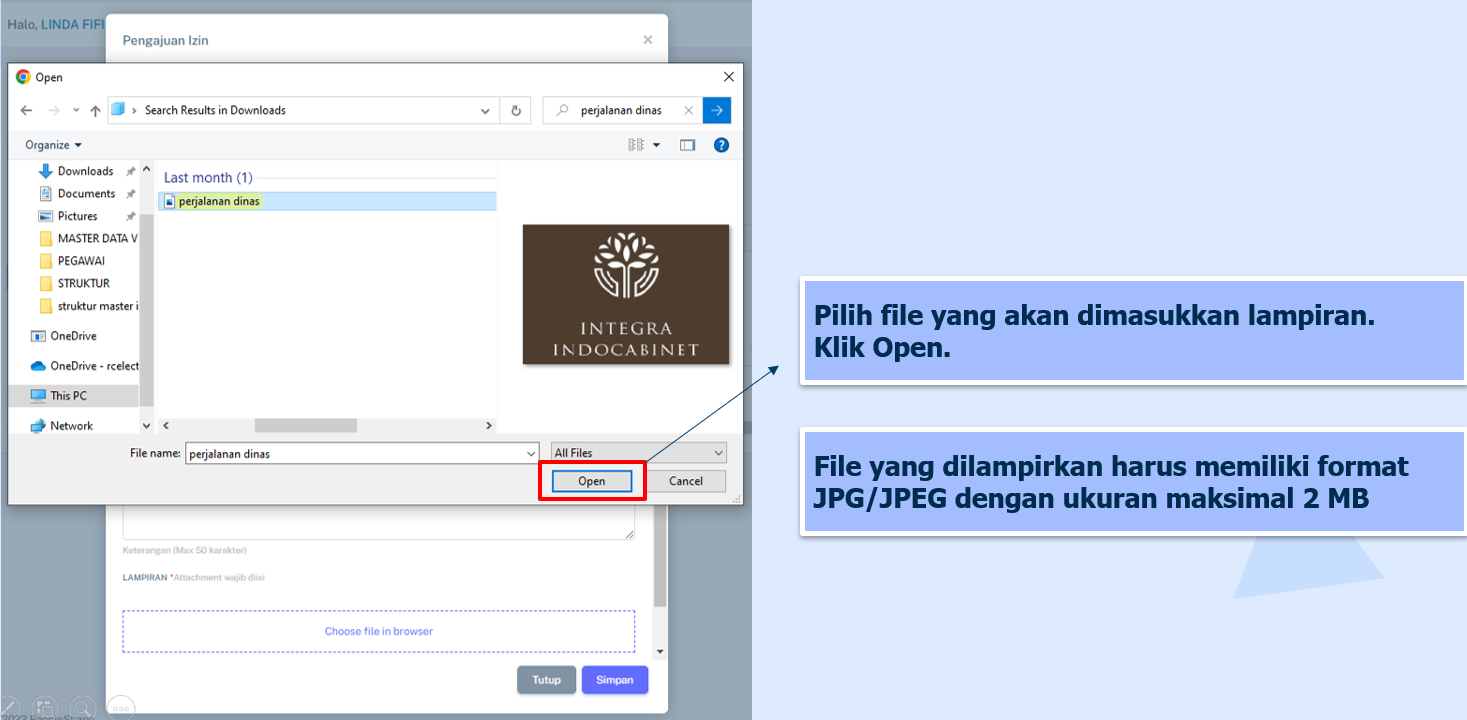Open the file dialog help icon
The height and width of the screenshot is (720, 1467).
click(x=721, y=145)
